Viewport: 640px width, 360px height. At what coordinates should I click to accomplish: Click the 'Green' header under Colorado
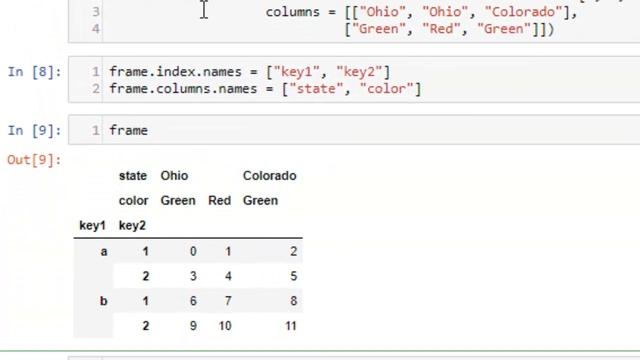coord(260,201)
